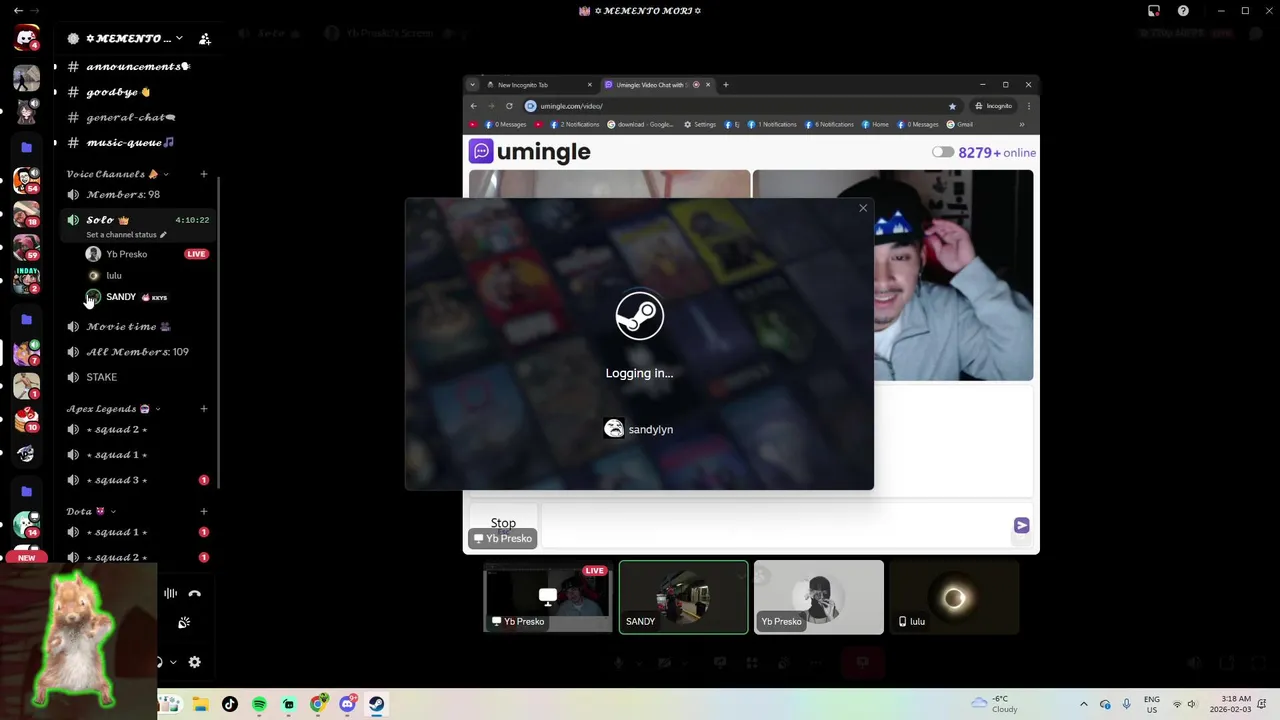1280x720 pixels.
Task: Open Discord user settings gear
Action: [195, 662]
